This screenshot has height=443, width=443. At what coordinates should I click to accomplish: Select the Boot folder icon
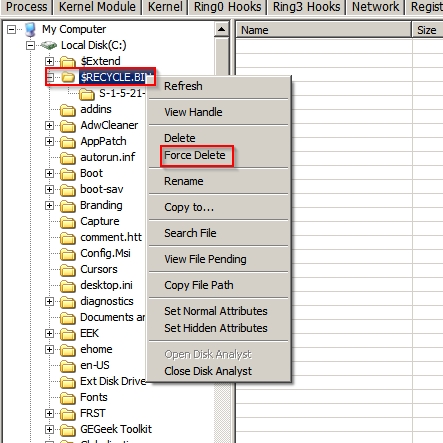click(x=68, y=174)
